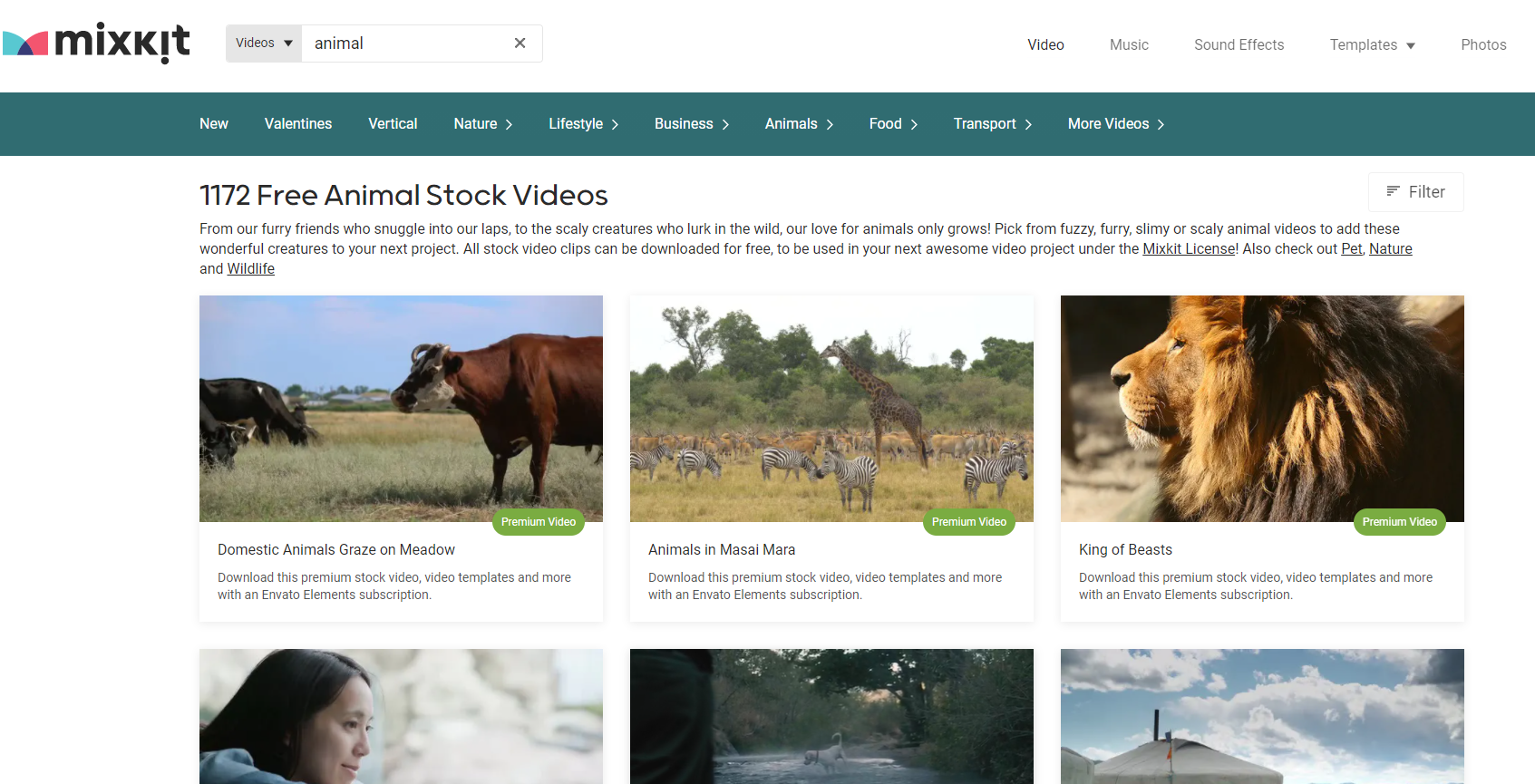Open the giraffe and zebras video thumbnail
Screen dimensions: 1535x784
pyautogui.click(x=831, y=409)
